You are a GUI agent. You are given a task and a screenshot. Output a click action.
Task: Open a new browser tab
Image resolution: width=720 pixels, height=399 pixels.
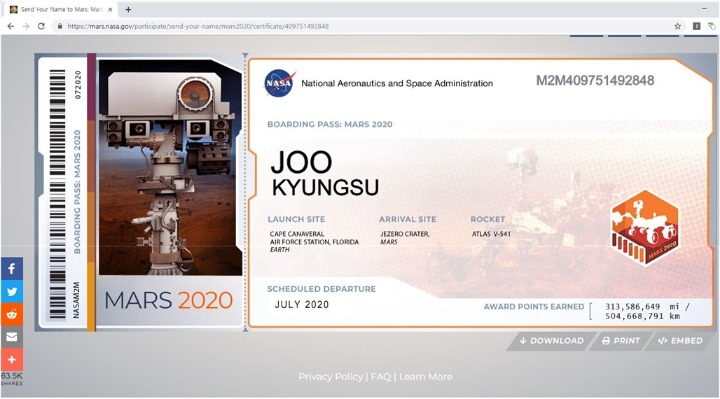click(x=128, y=9)
